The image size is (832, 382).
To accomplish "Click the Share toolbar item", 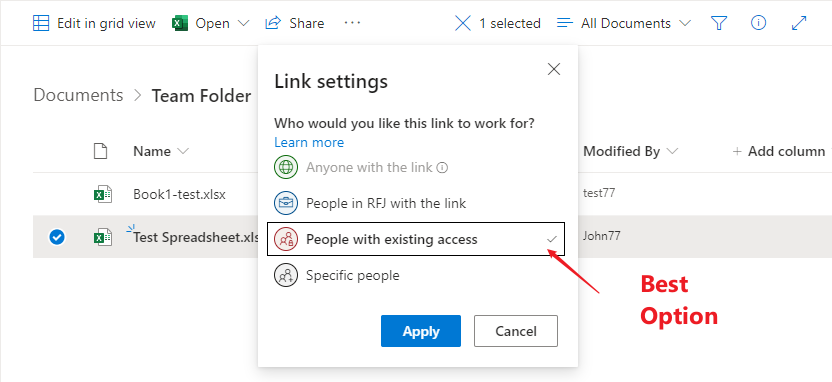I will click(294, 23).
